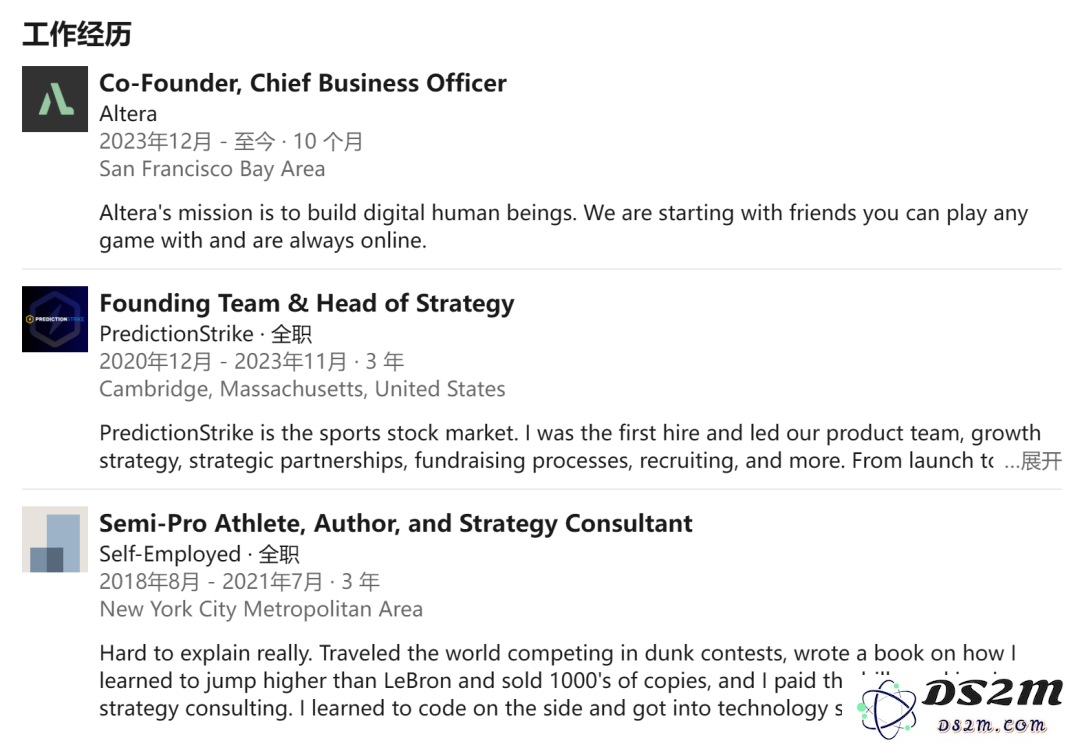Click the 2023年12月 - 至今 date range
Image resolution: width=1080 pixels, height=743 pixels.
[x=187, y=141]
